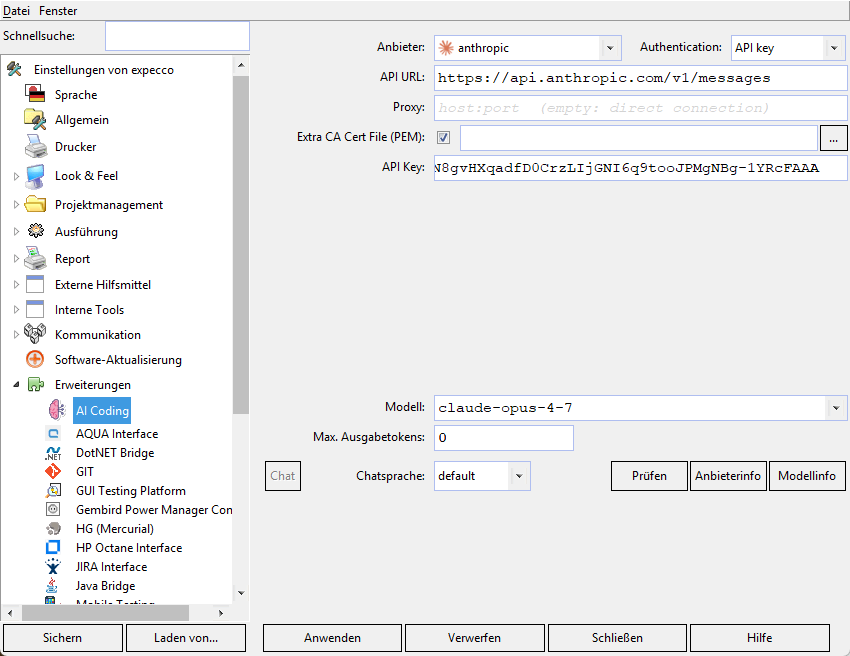
Task: Click the Laden von... button
Action: click(186, 638)
